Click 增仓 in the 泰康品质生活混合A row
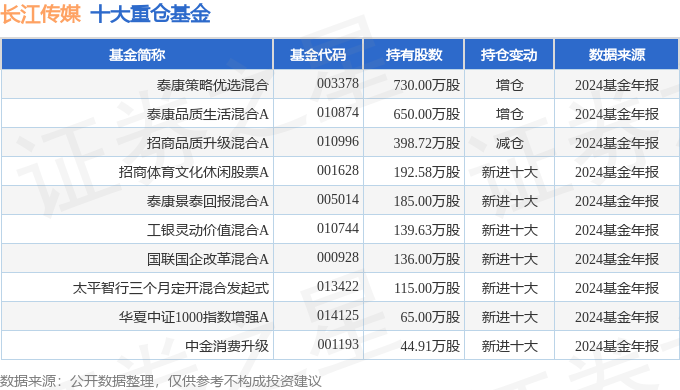The image size is (680, 390). click(x=510, y=114)
